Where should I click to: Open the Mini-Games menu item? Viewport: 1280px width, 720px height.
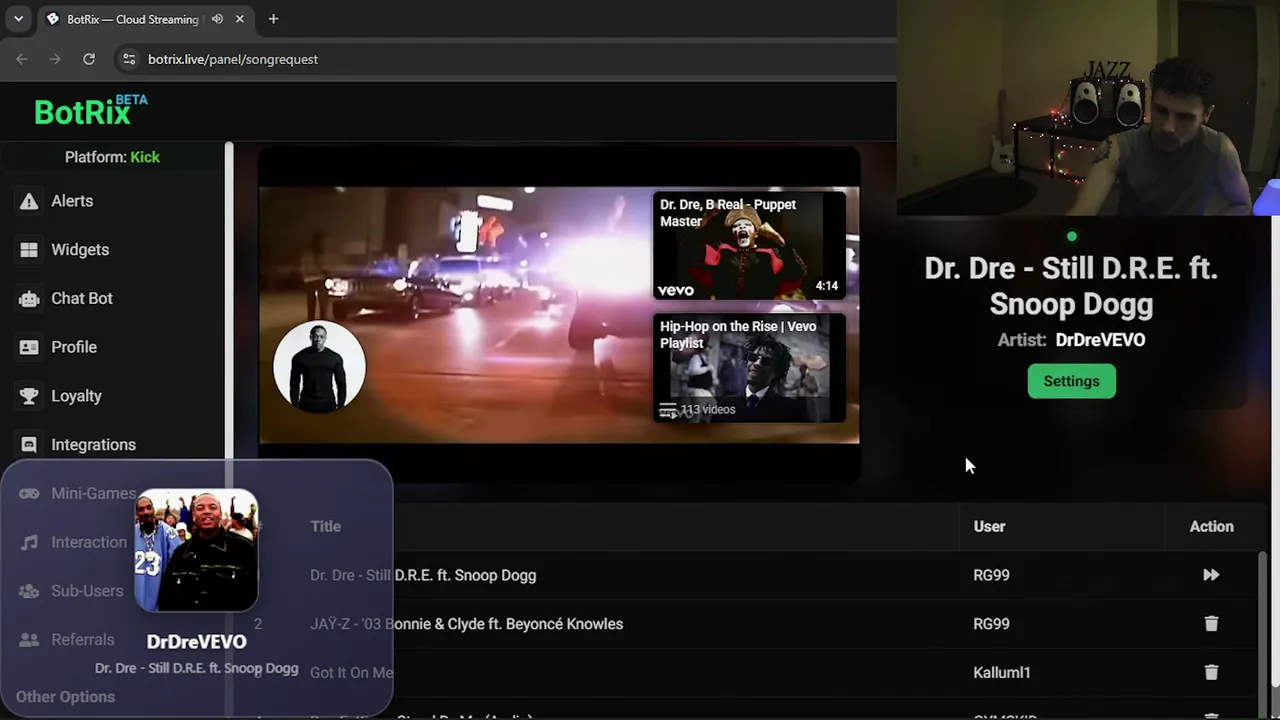pyautogui.click(x=79, y=493)
